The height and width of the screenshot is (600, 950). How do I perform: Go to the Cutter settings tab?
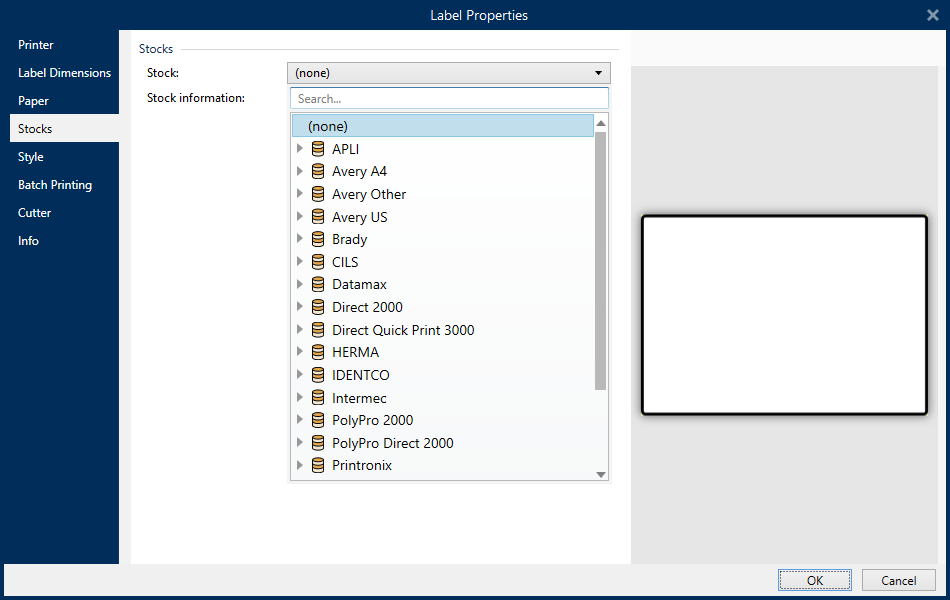pyautogui.click(x=34, y=213)
